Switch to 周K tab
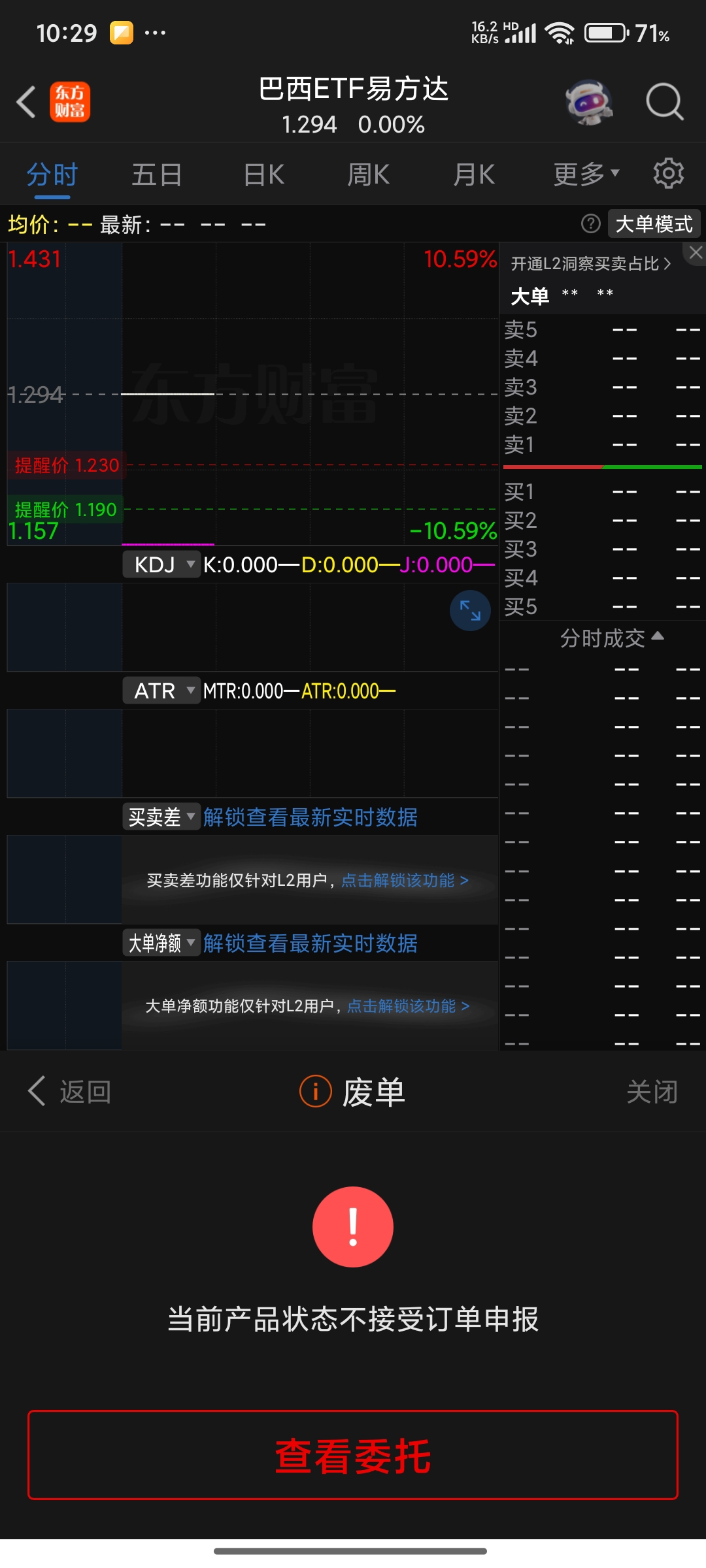The width and height of the screenshot is (706, 1568). (369, 175)
